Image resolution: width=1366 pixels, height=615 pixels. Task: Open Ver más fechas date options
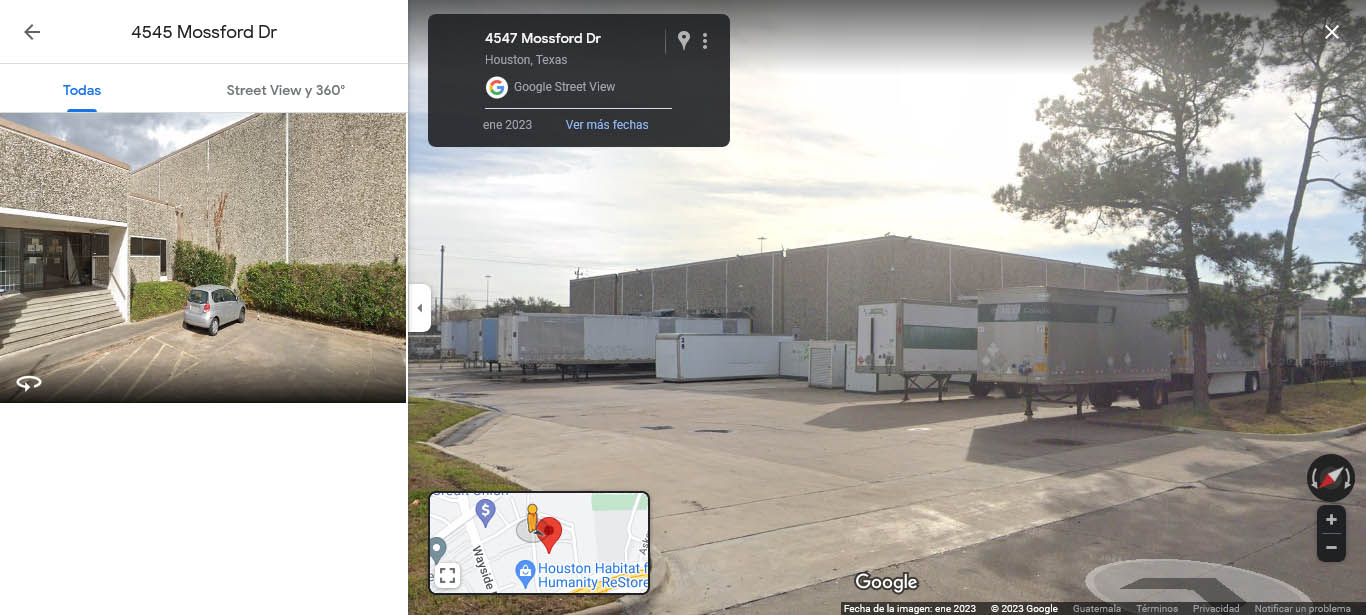click(x=607, y=125)
